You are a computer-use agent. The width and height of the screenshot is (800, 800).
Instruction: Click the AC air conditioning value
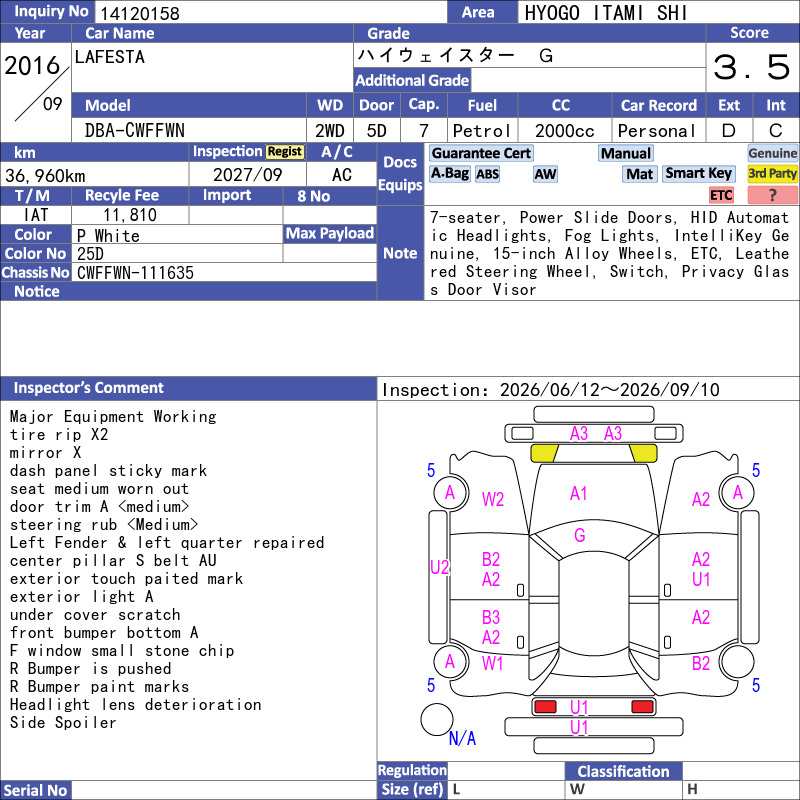click(341, 174)
